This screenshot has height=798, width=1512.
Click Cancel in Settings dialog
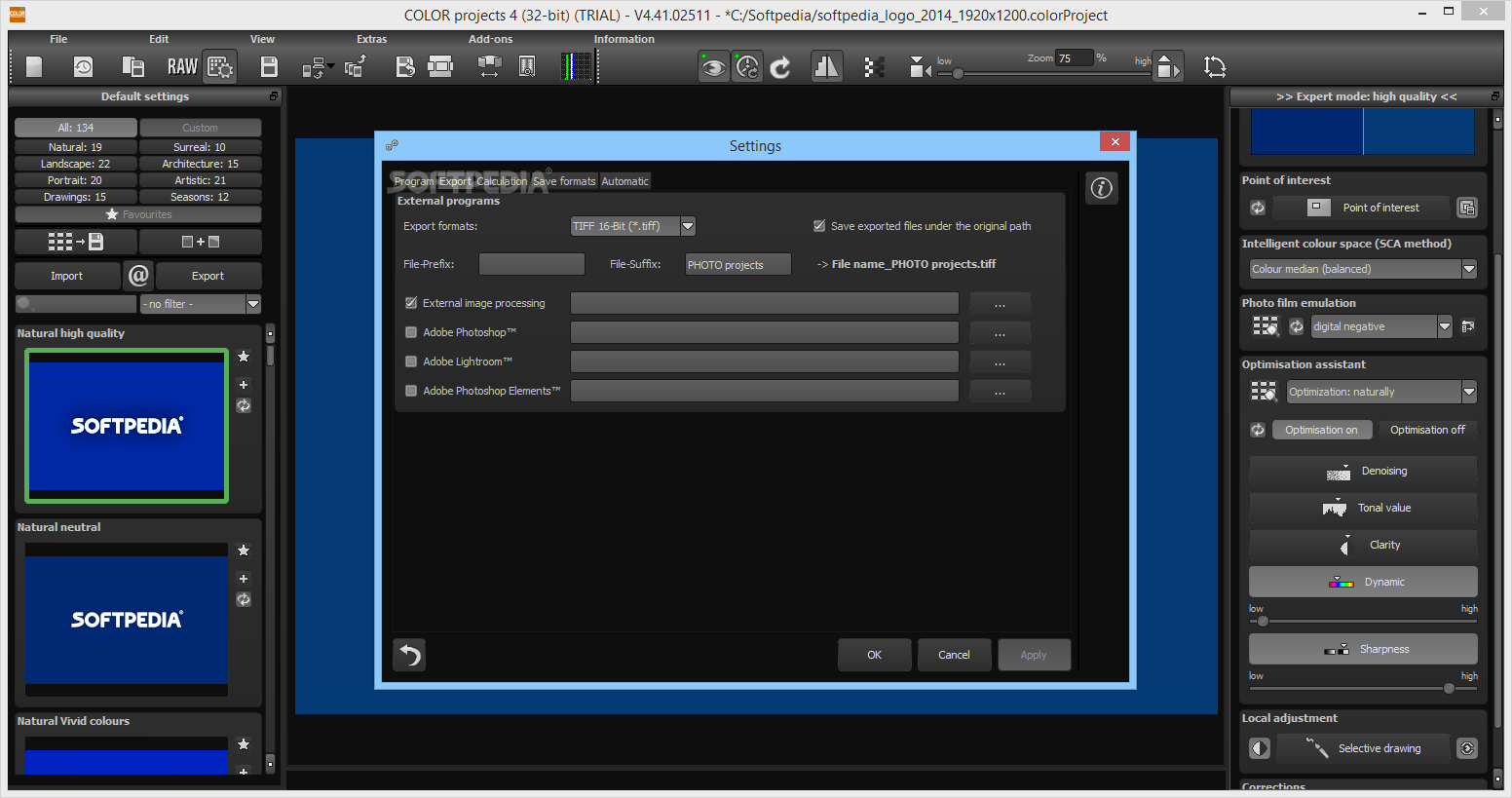click(x=954, y=655)
